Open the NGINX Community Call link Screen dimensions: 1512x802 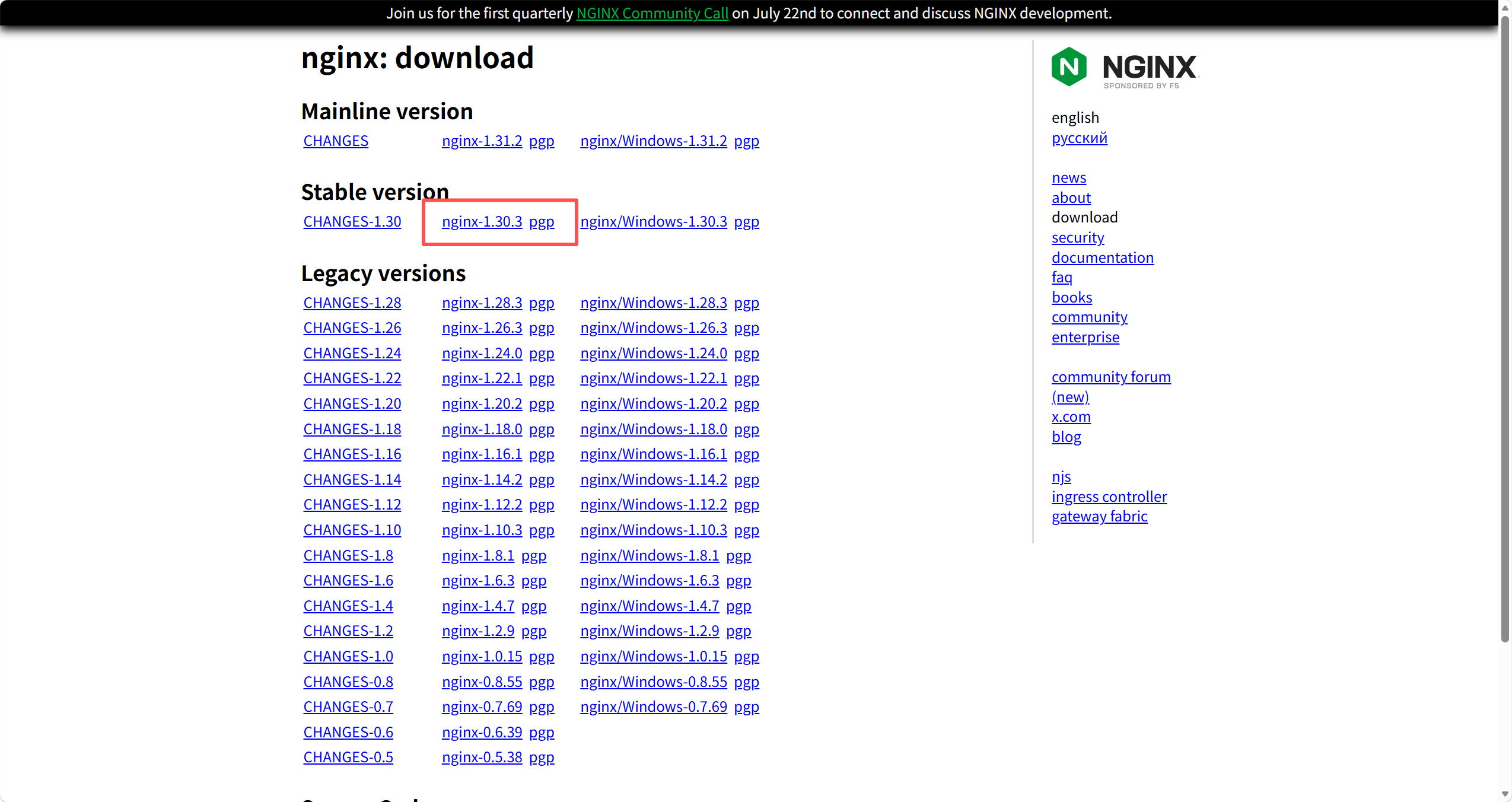652,13
